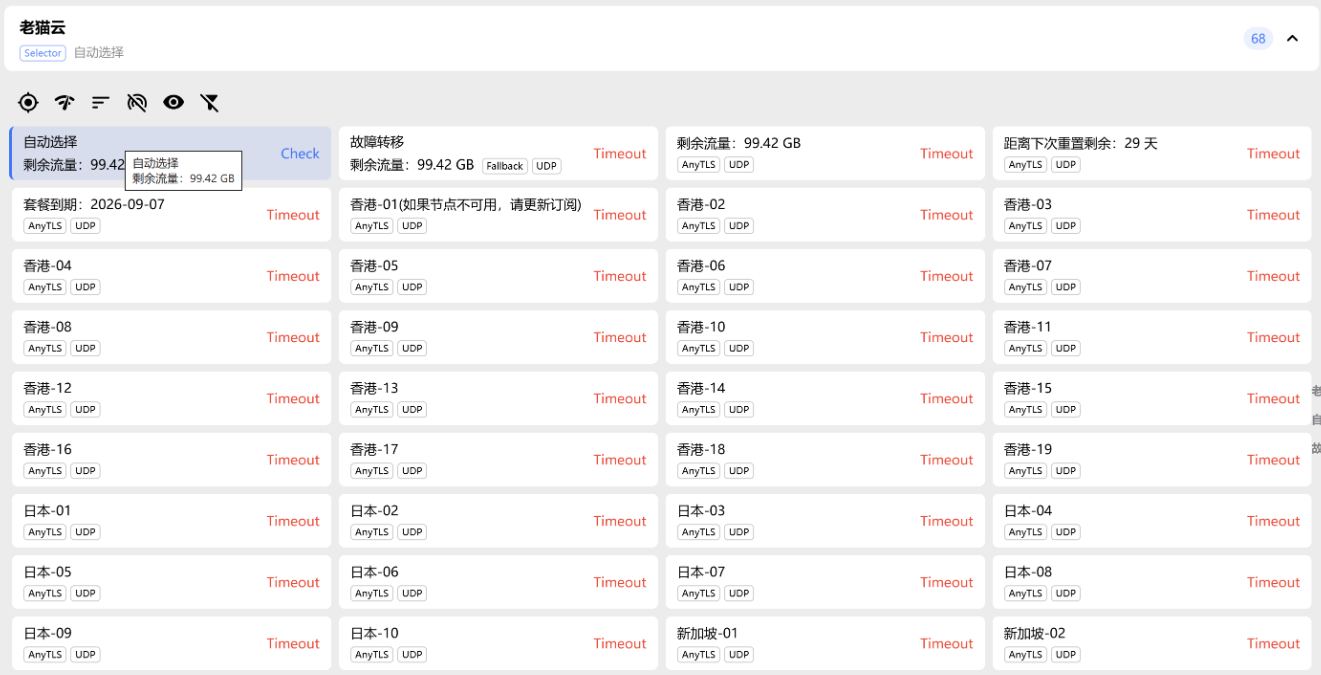
Task: Run the delay test with the wifi icon
Action: point(65,102)
